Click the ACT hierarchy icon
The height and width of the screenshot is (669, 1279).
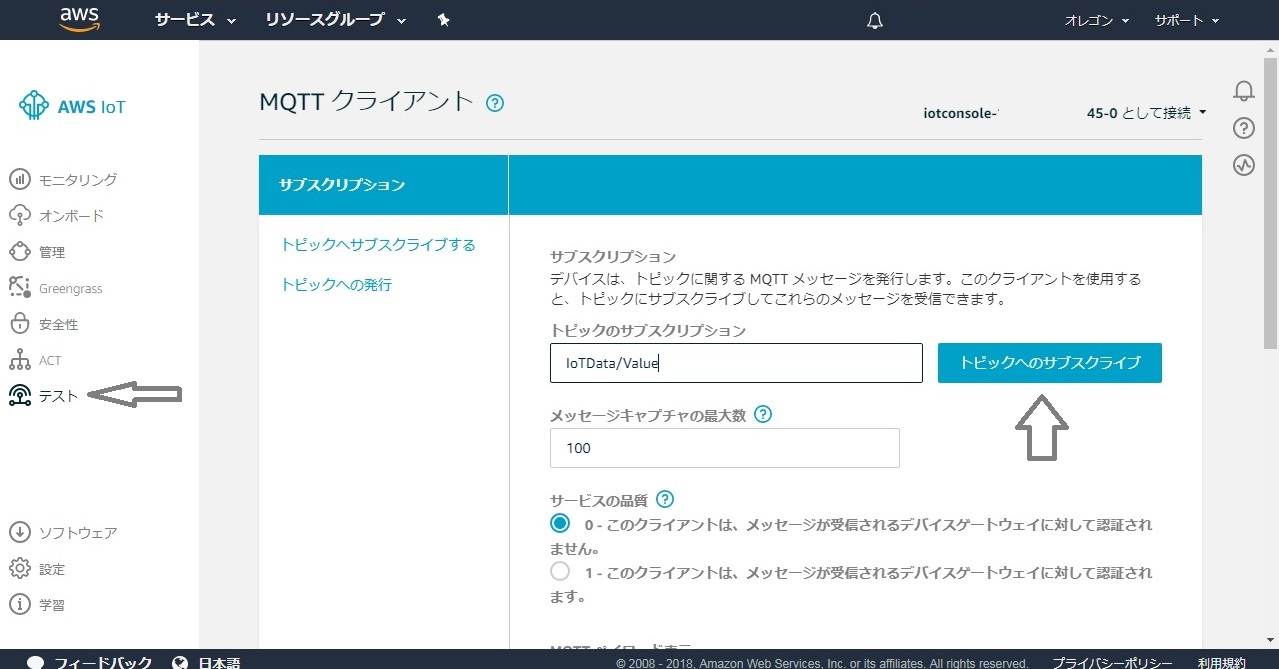[x=19, y=360]
